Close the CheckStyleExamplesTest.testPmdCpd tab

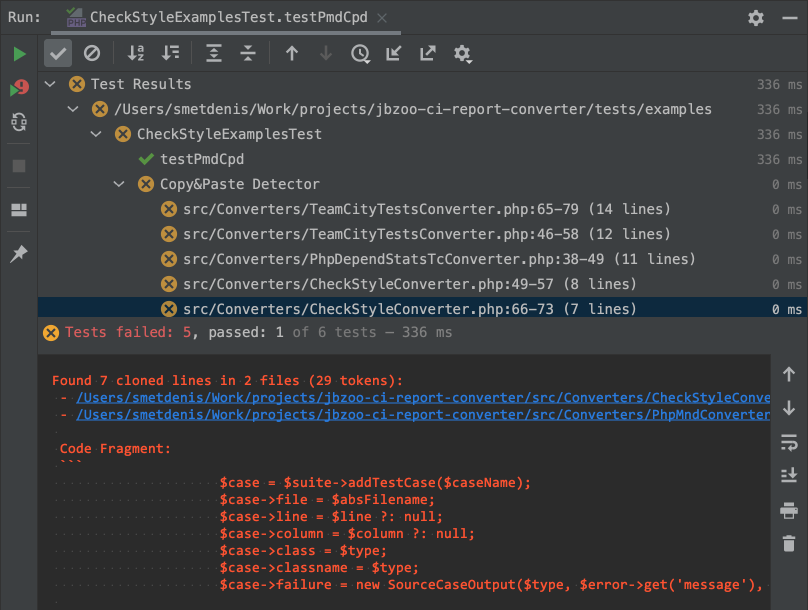pos(382,18)
